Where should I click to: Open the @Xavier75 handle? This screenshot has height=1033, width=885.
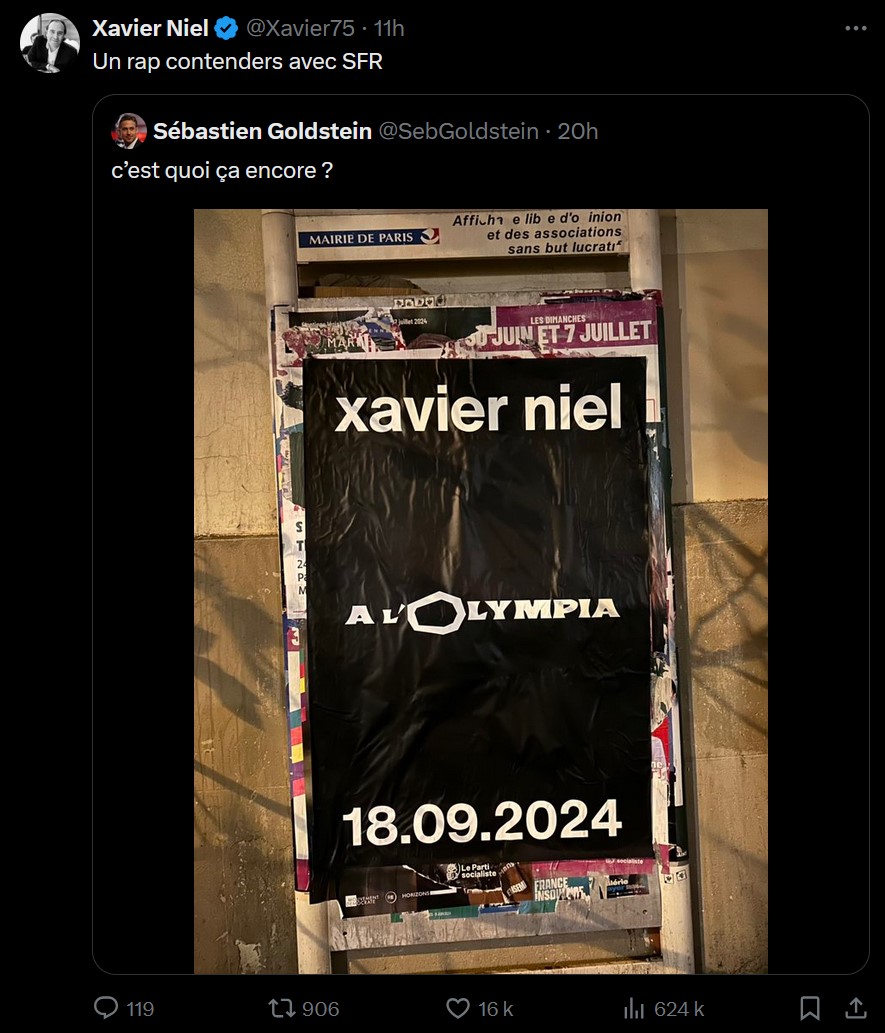[300, 28]
